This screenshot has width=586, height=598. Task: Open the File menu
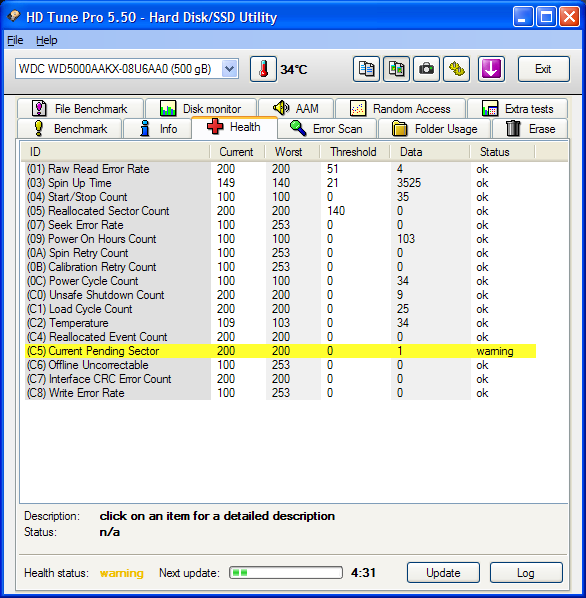tap(15, 40)
